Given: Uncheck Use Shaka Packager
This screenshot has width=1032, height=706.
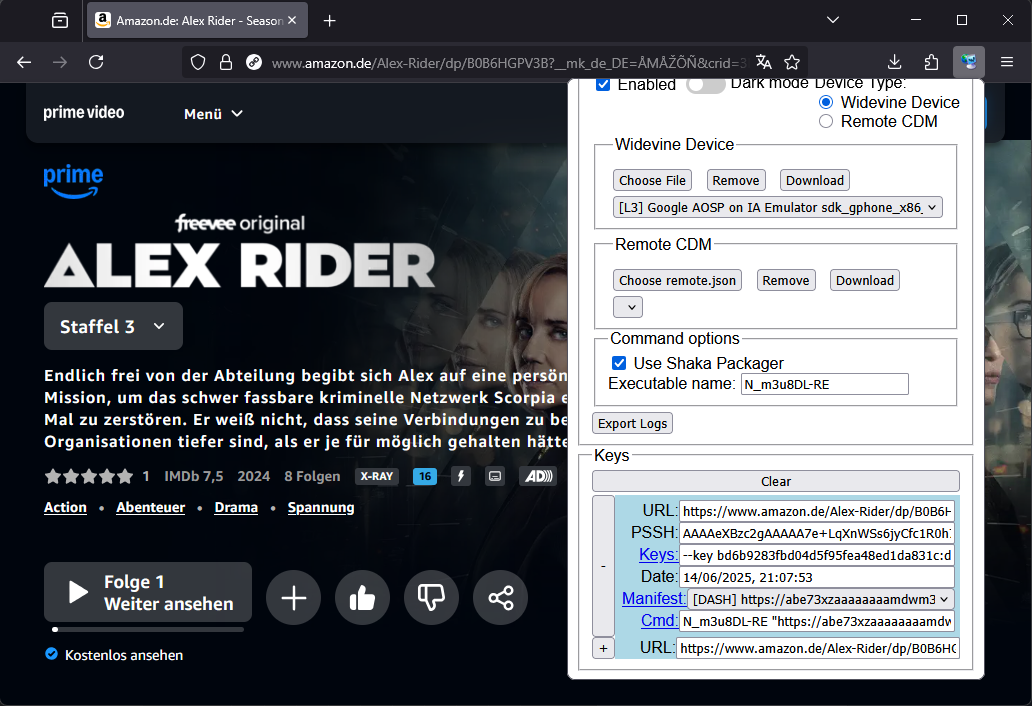Looking at the screenshot, I should click(x=619, y=363).
